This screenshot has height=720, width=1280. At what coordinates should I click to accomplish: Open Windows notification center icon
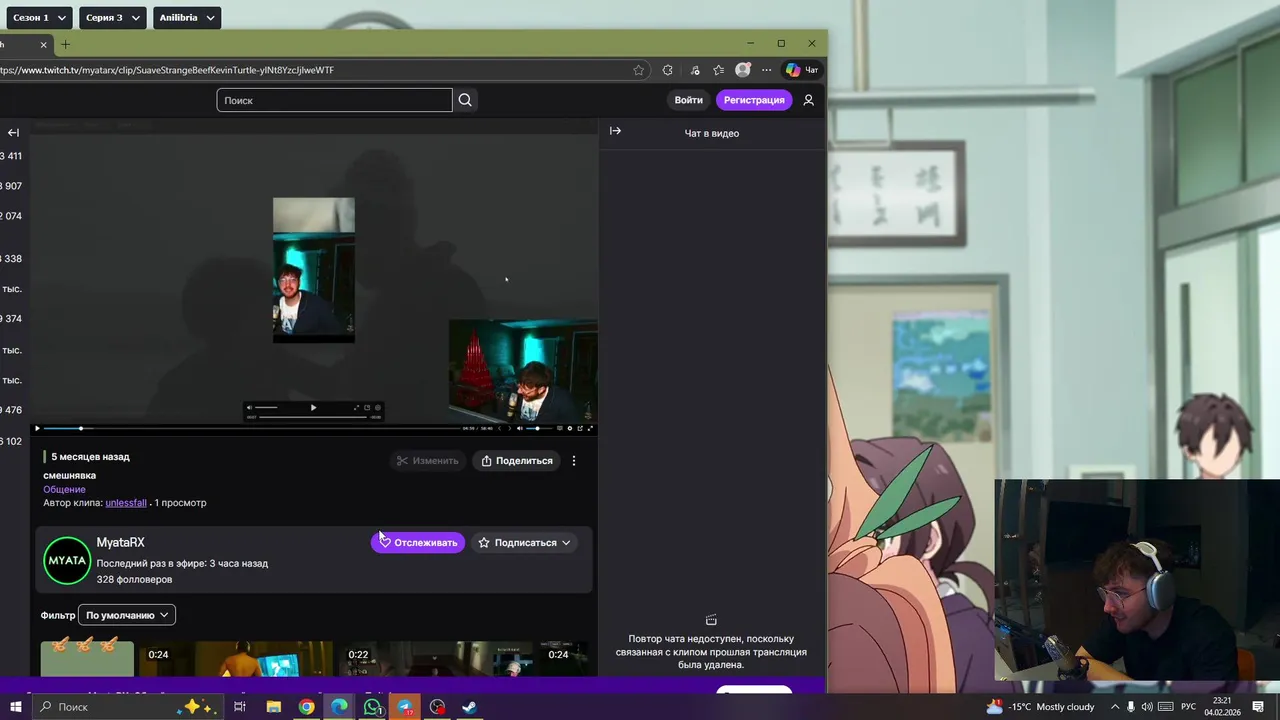[1258, 707]
